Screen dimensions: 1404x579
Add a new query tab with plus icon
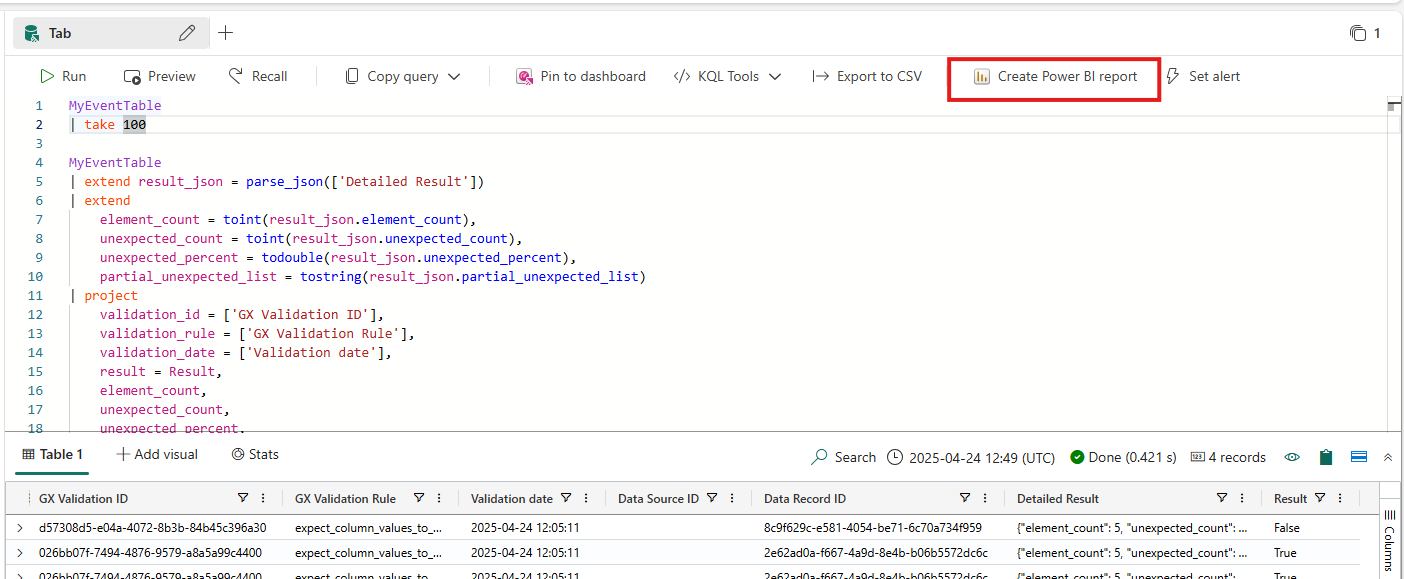click(226, 33)
